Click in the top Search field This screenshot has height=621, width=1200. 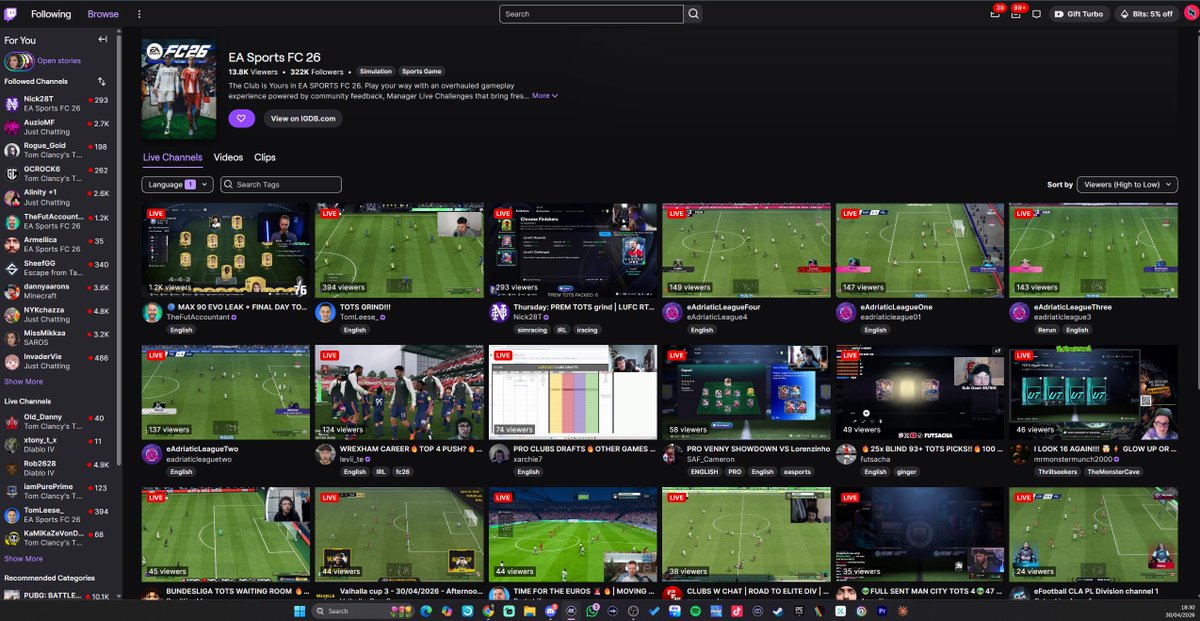click(x=591, y=14)
